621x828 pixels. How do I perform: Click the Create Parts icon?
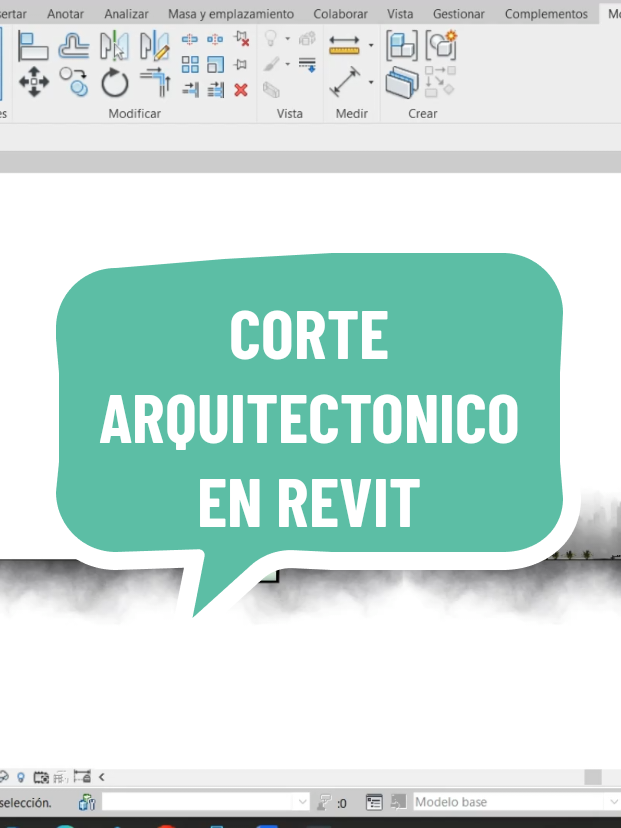tap(402, 82)
